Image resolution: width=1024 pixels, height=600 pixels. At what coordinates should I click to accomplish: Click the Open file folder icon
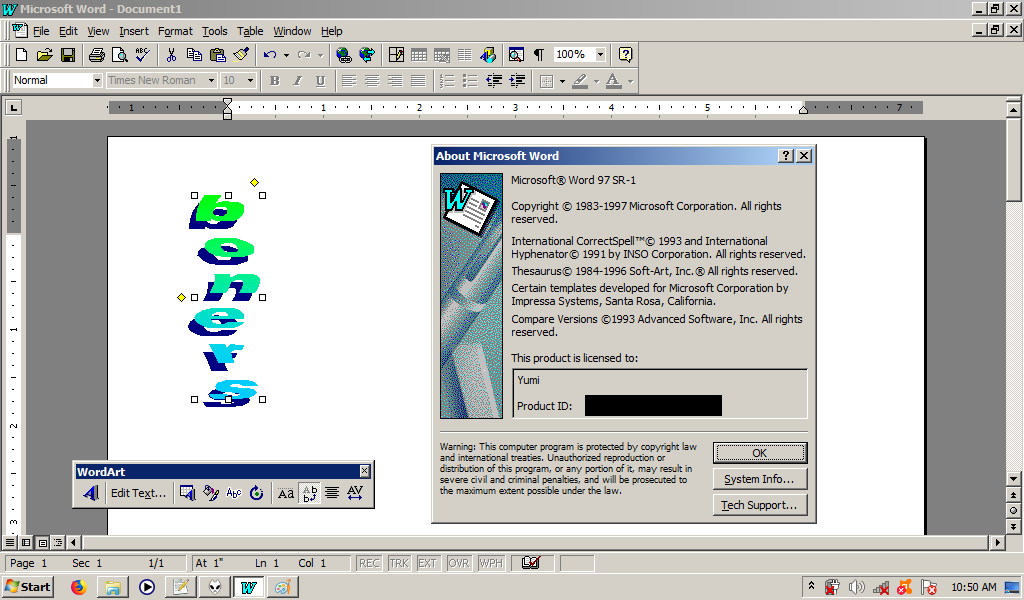coord(44,55)
